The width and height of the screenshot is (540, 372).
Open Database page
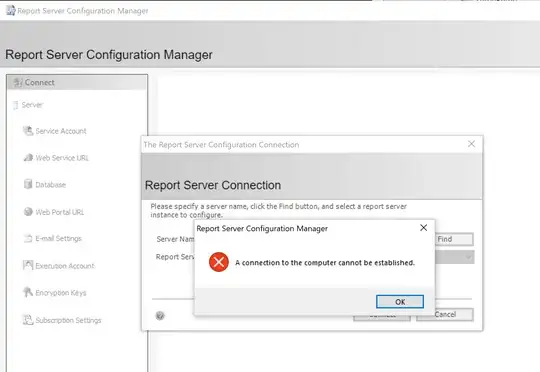51,185
